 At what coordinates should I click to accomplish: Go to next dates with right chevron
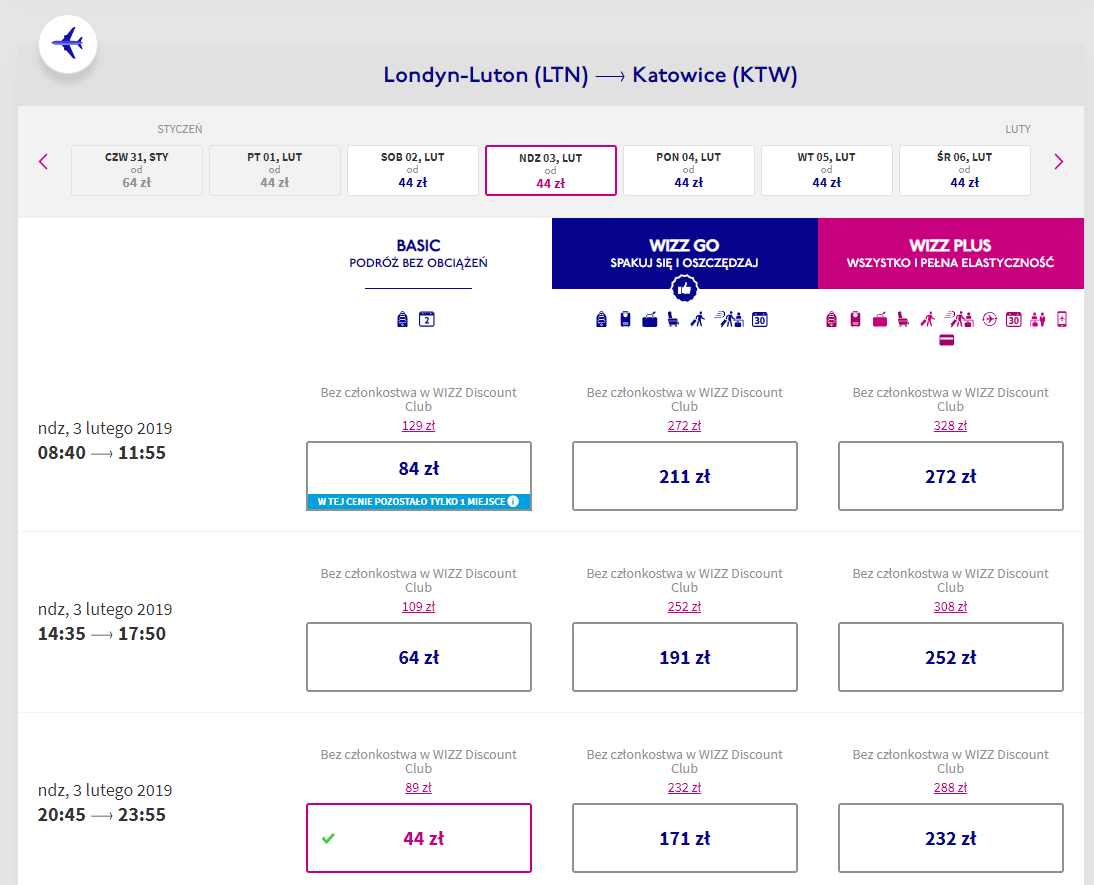[1058, 162]
